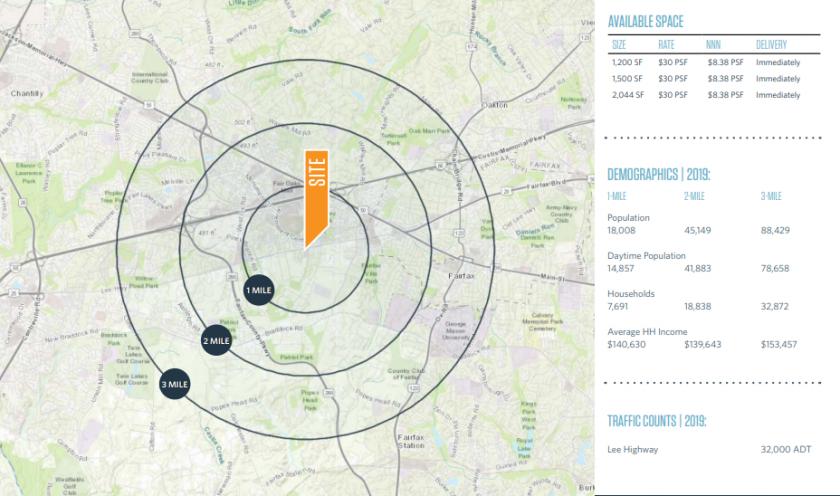This screenshot has height=496, width=840.
Task: Click the 3-MILE demographics column header
Action: click(x=770, y=196)
